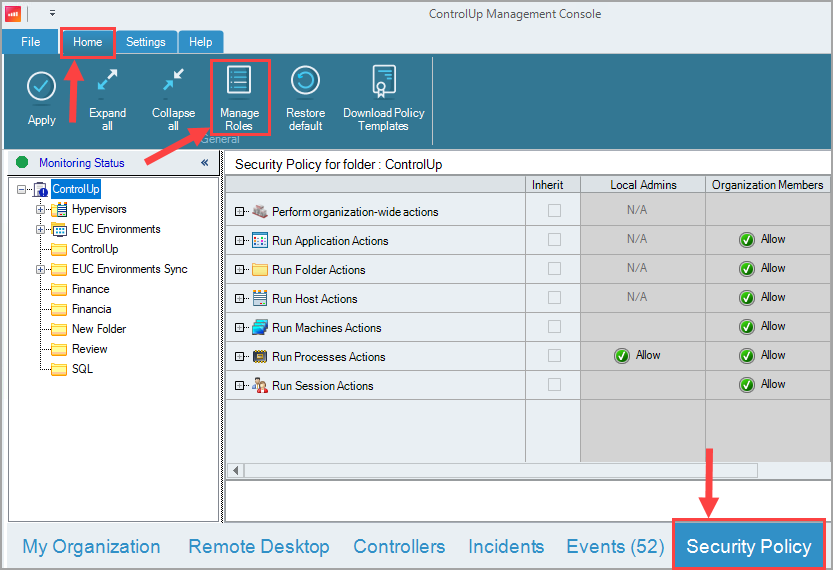Click the Apply checkmark icon
The image size is (833, 570).
click(x=41, y=86)
